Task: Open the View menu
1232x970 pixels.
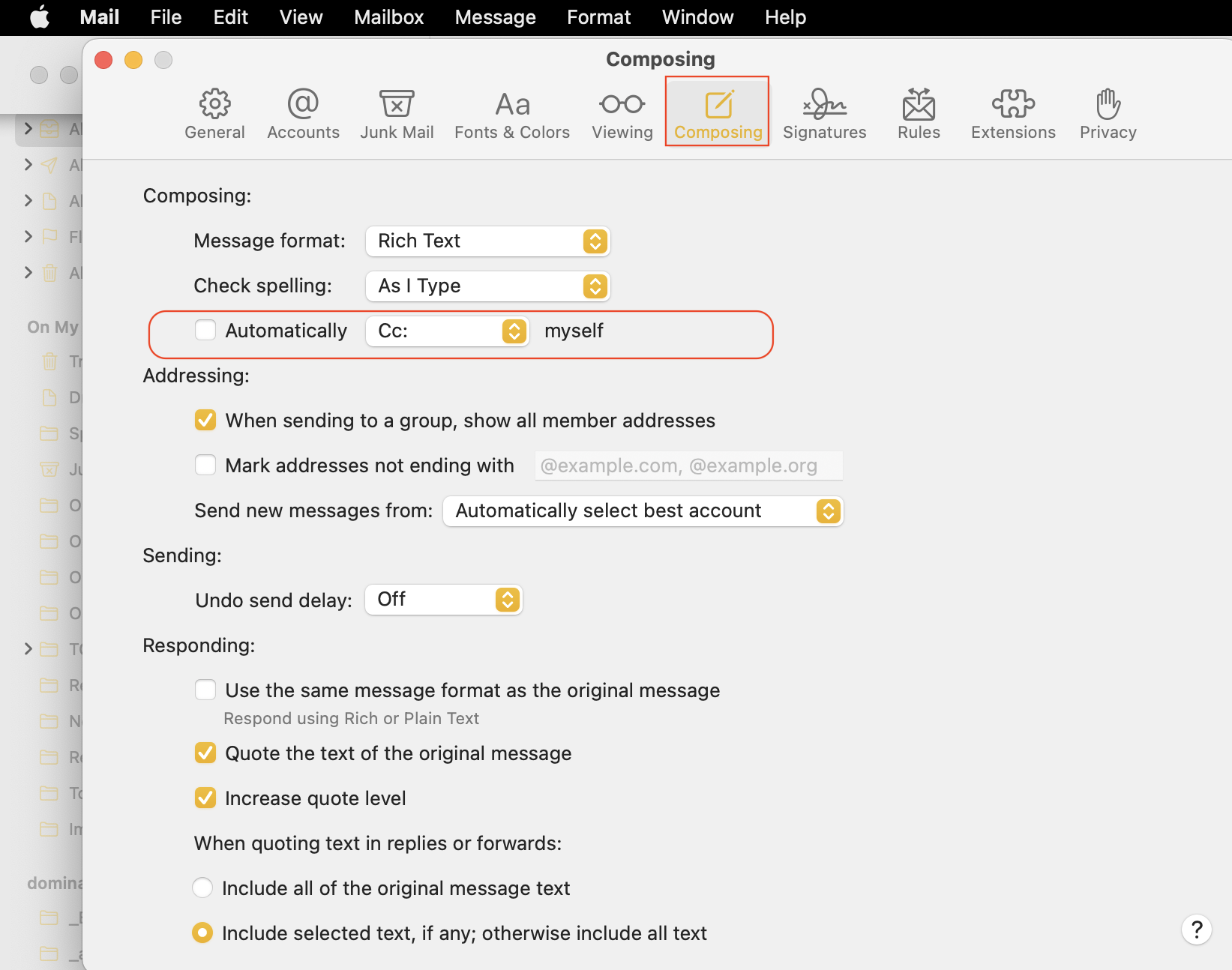Action: [x=301, y=17]
